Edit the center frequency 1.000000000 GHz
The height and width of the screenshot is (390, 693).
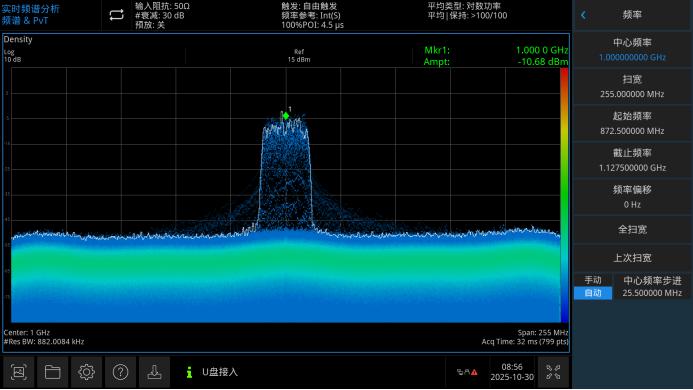coord(632,50)
